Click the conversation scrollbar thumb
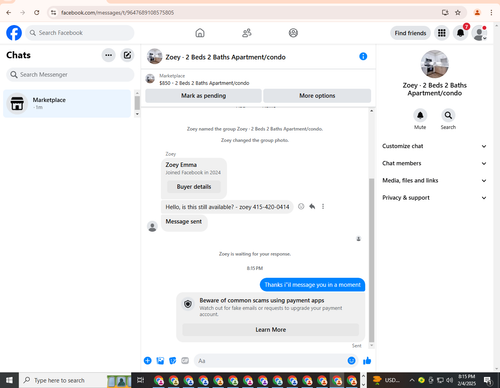The height and width of the screenshot is (388, 500). pyautogui.click(x=371, y=260)
